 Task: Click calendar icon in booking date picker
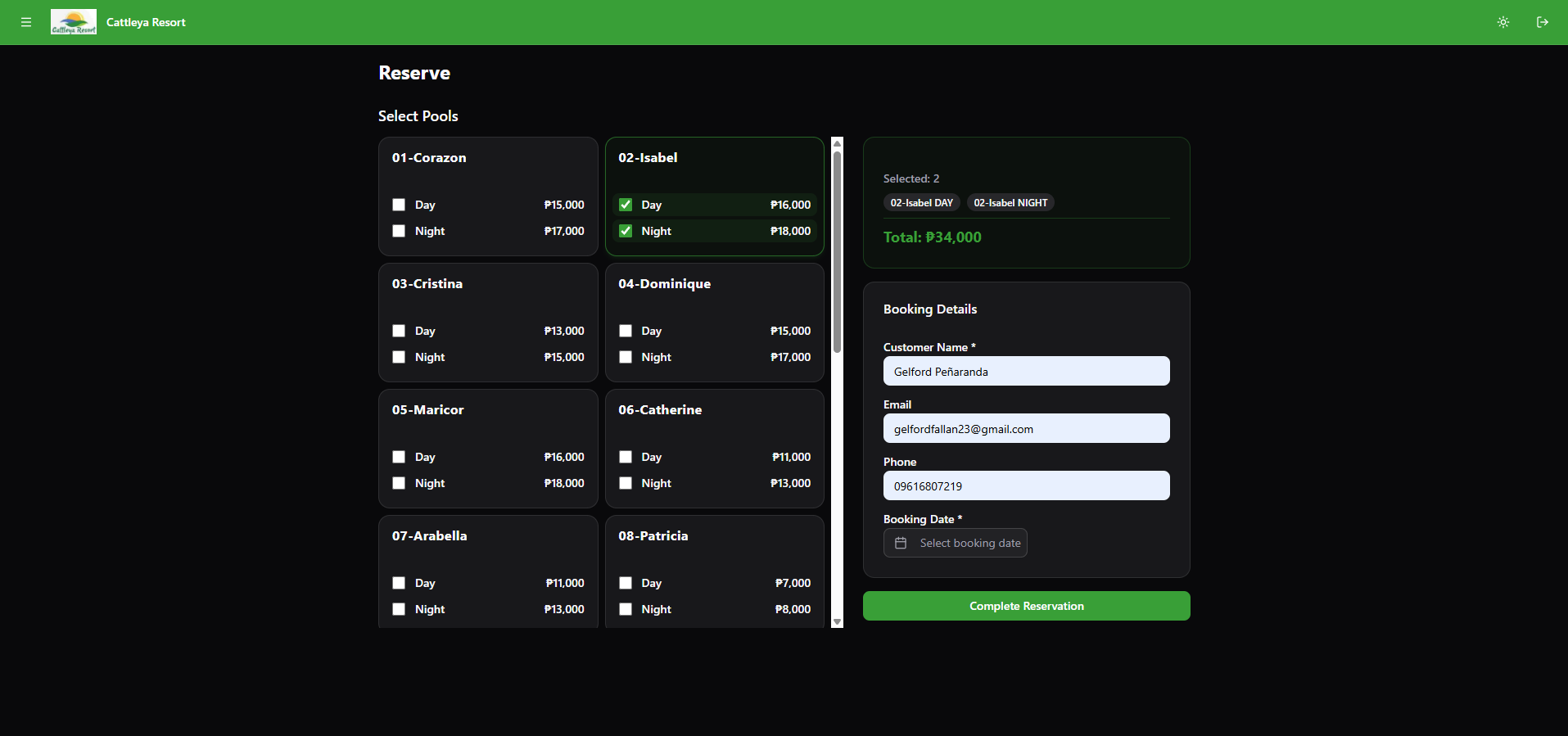click(901, 543)
